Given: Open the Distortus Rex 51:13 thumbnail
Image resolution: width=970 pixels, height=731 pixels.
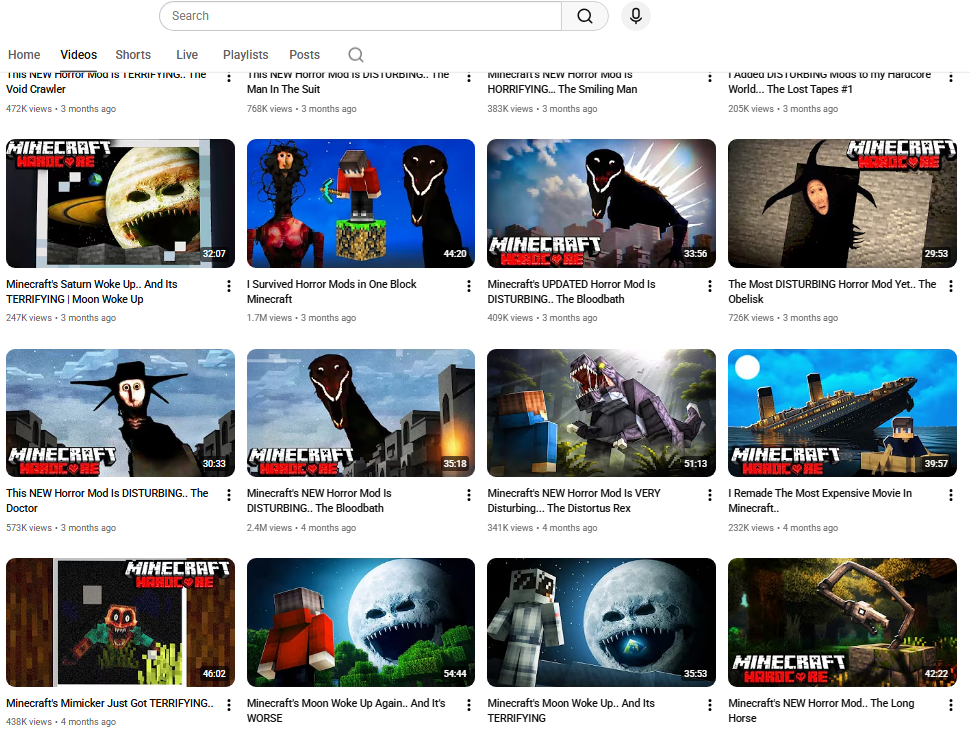Looking at the screenshot, I should tap(601, 413).
